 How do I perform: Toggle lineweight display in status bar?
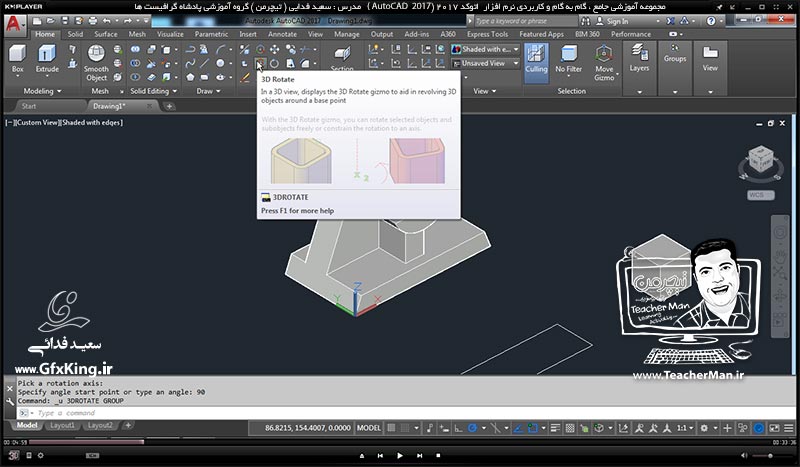click(556, 428)
